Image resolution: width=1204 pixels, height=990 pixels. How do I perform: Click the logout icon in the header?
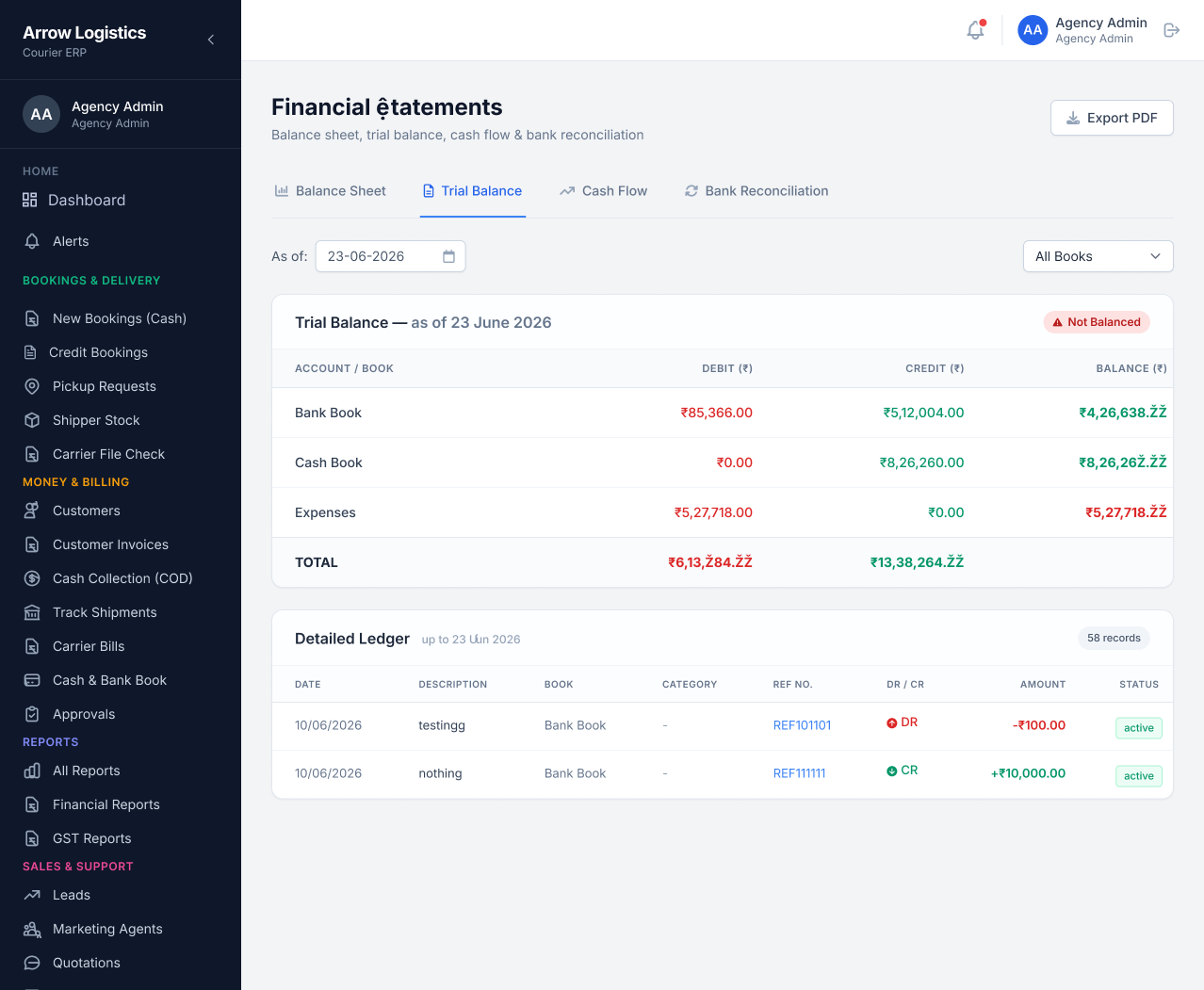pos(1172,30)
